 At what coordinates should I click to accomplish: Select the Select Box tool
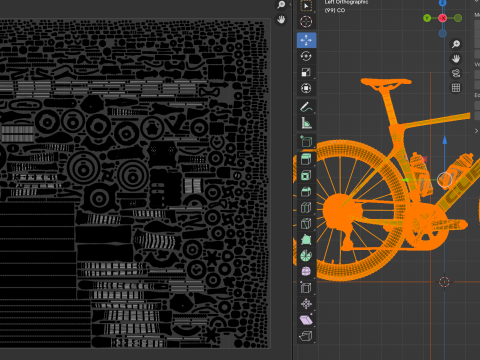click(x=306, y=6)
